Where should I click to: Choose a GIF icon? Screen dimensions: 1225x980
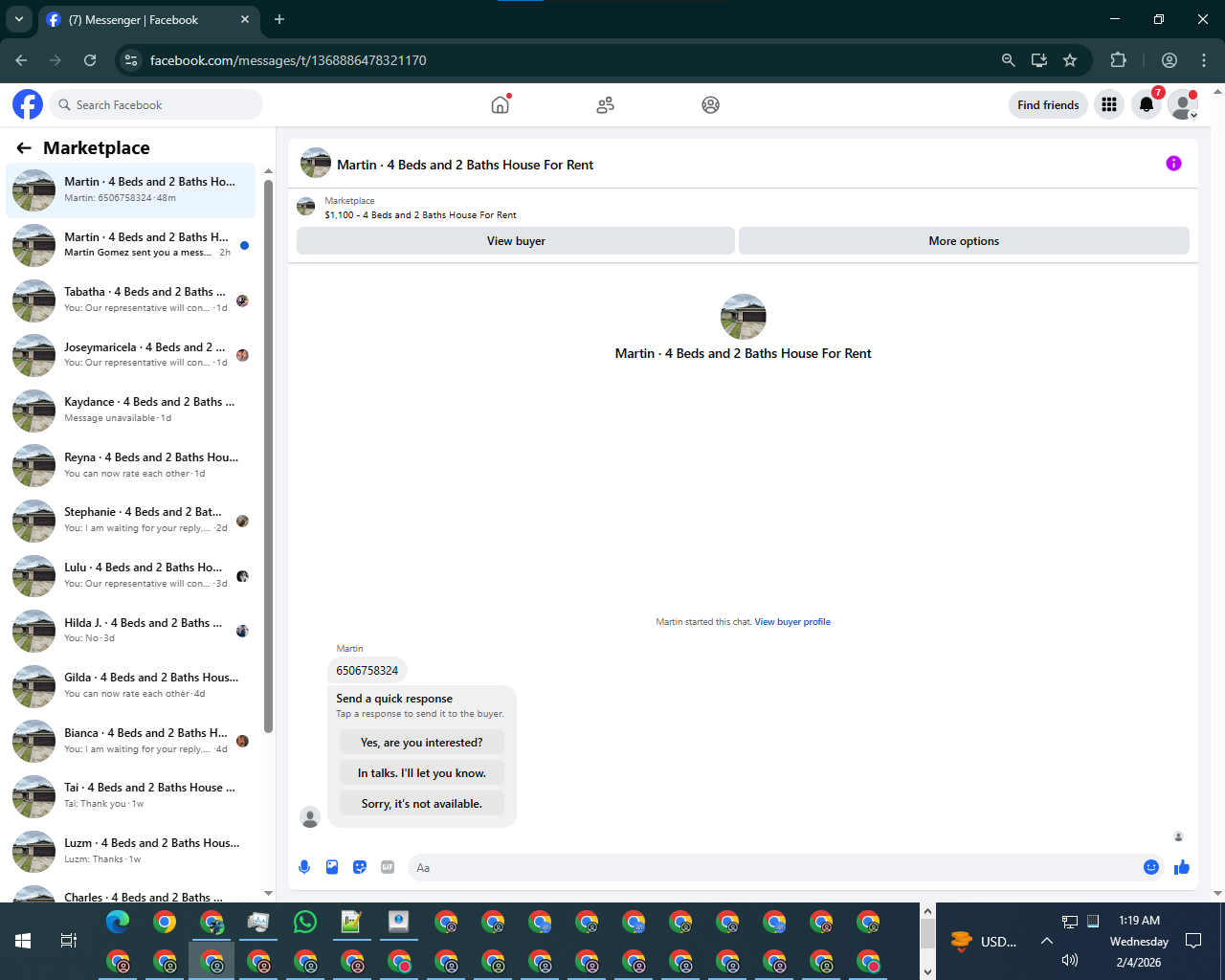(x=388, y=867)
